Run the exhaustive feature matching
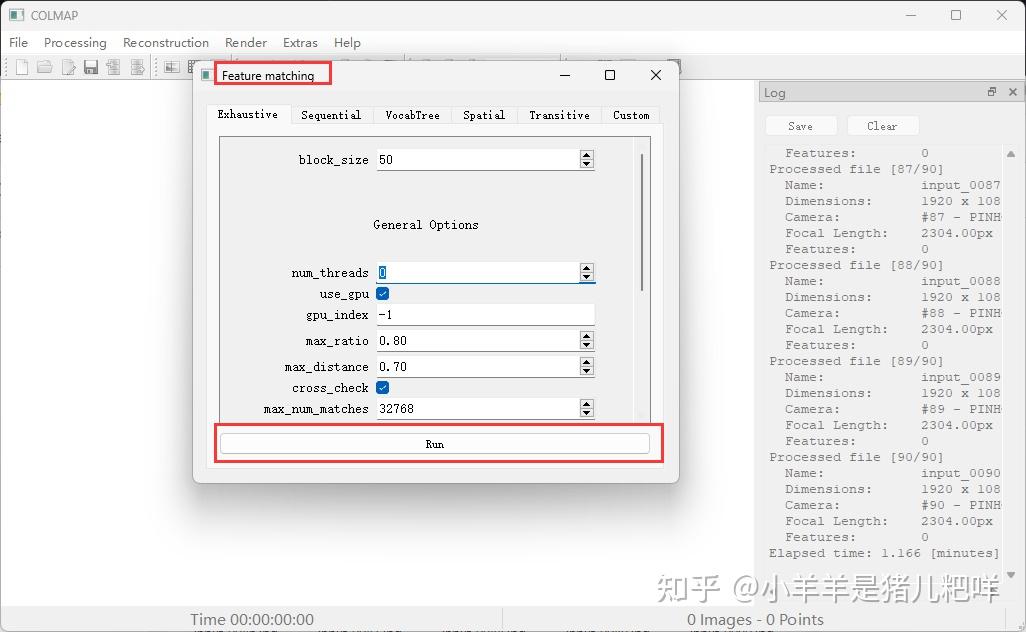The height and width of the screenshot is (632, 1026). pos(437,443)
